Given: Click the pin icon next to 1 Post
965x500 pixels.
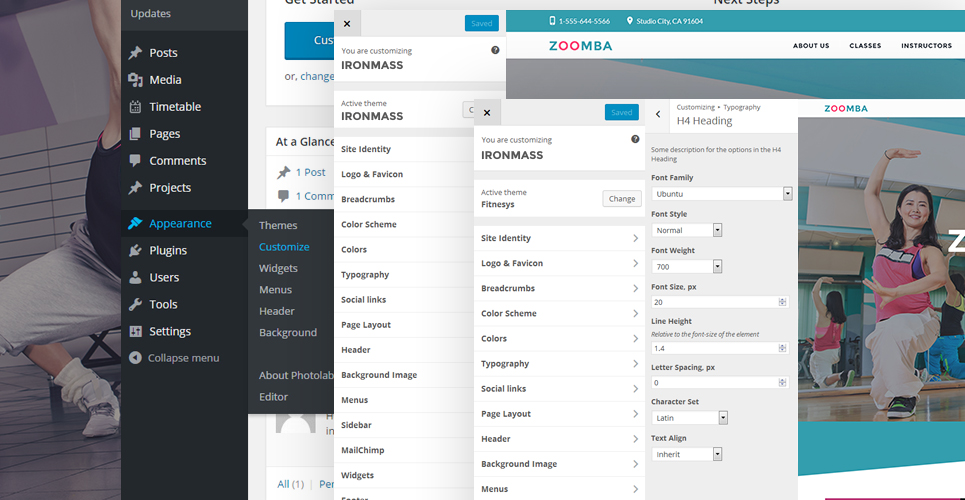Looking at the screenshot, I should point(284,173).
